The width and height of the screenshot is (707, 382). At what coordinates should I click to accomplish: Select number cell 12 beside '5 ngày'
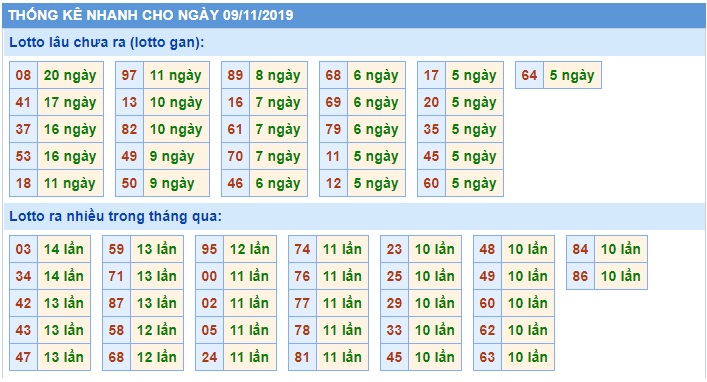point(334,184)
